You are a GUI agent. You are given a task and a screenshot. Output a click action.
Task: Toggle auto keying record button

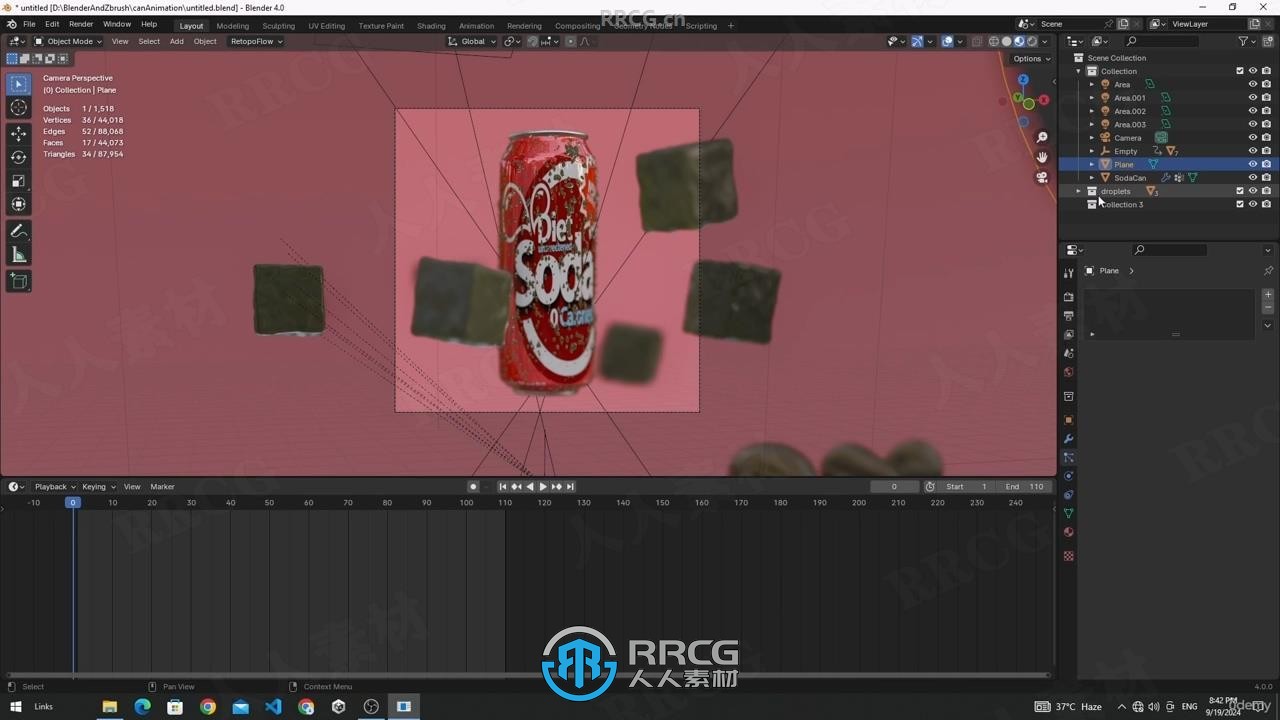coord(473,487)
